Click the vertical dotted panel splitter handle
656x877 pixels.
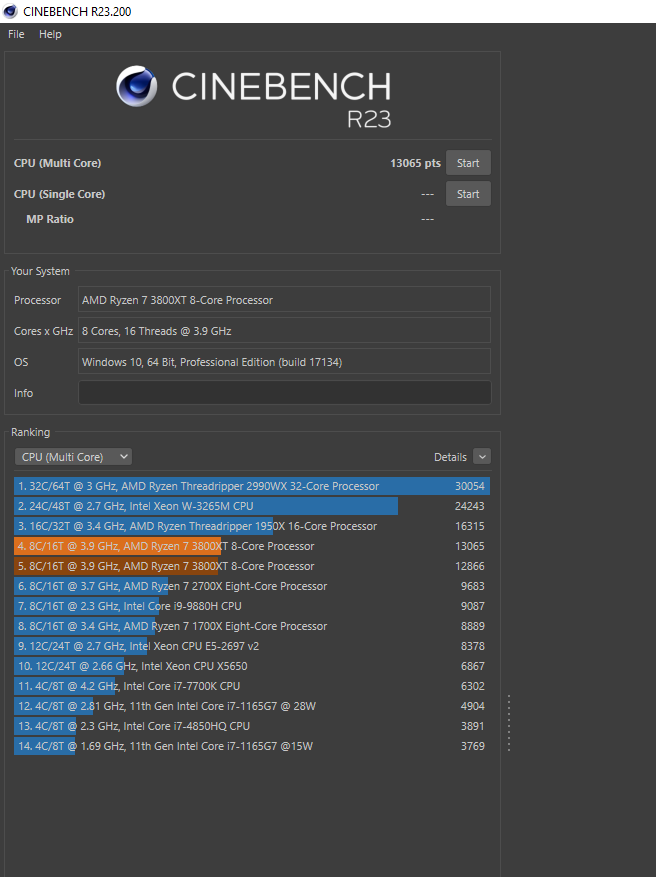pos(509,723)
